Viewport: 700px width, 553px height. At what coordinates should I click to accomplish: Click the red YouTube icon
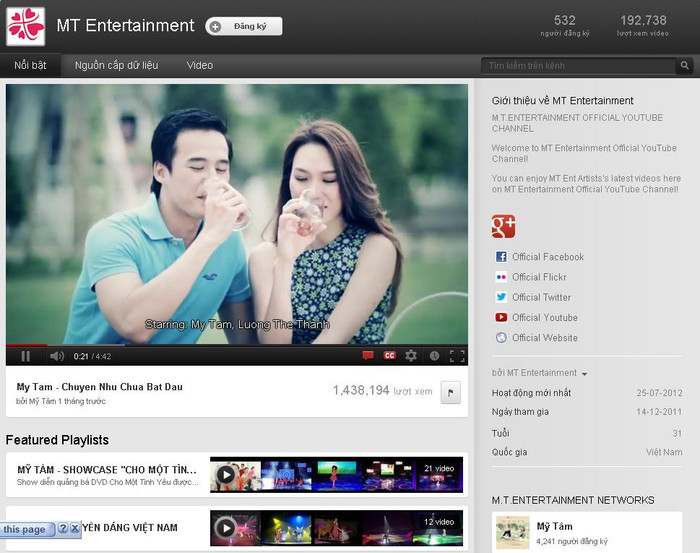pos(501,317)
